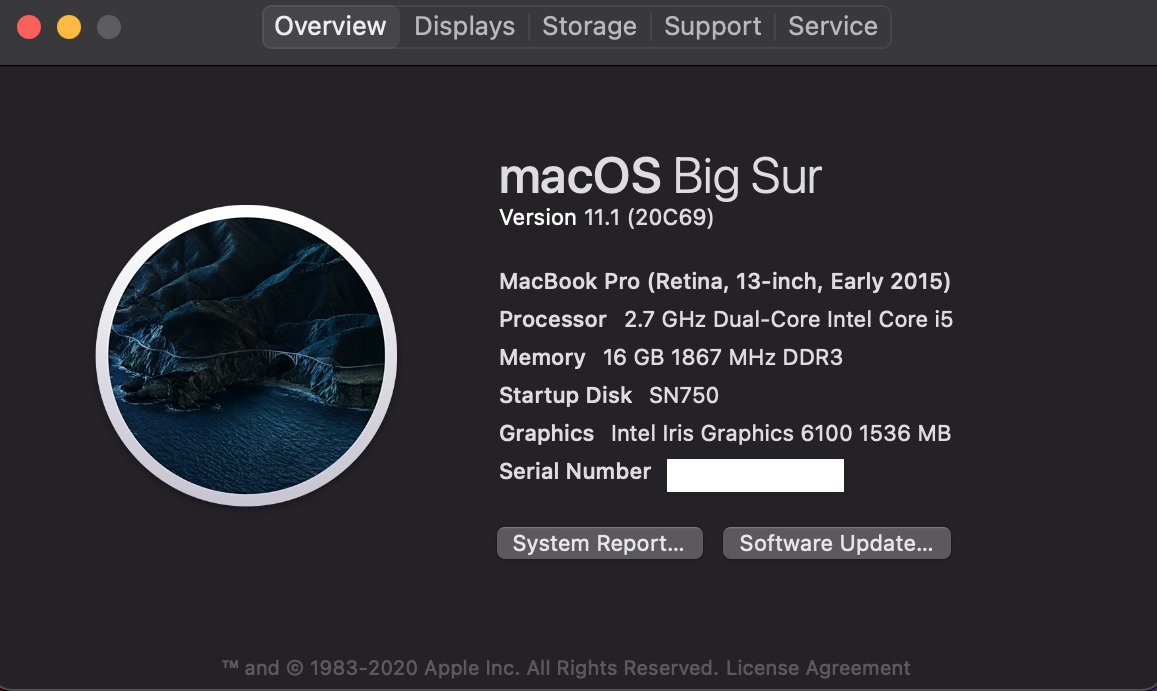The image size is (1157, 691).
Task: Click the Memory 16 GB line
Action: (x=670, y=358)
